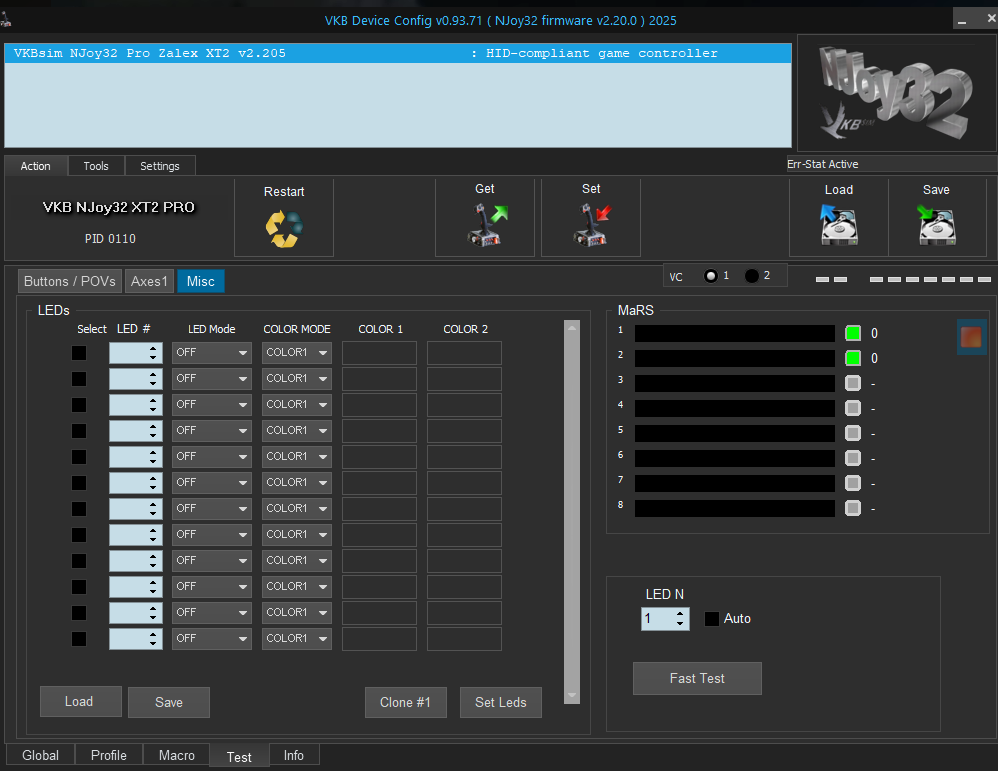Click the Restart recycle arrows icon
The height and width of the screenshot is (771, 998).
click(284, 228)
